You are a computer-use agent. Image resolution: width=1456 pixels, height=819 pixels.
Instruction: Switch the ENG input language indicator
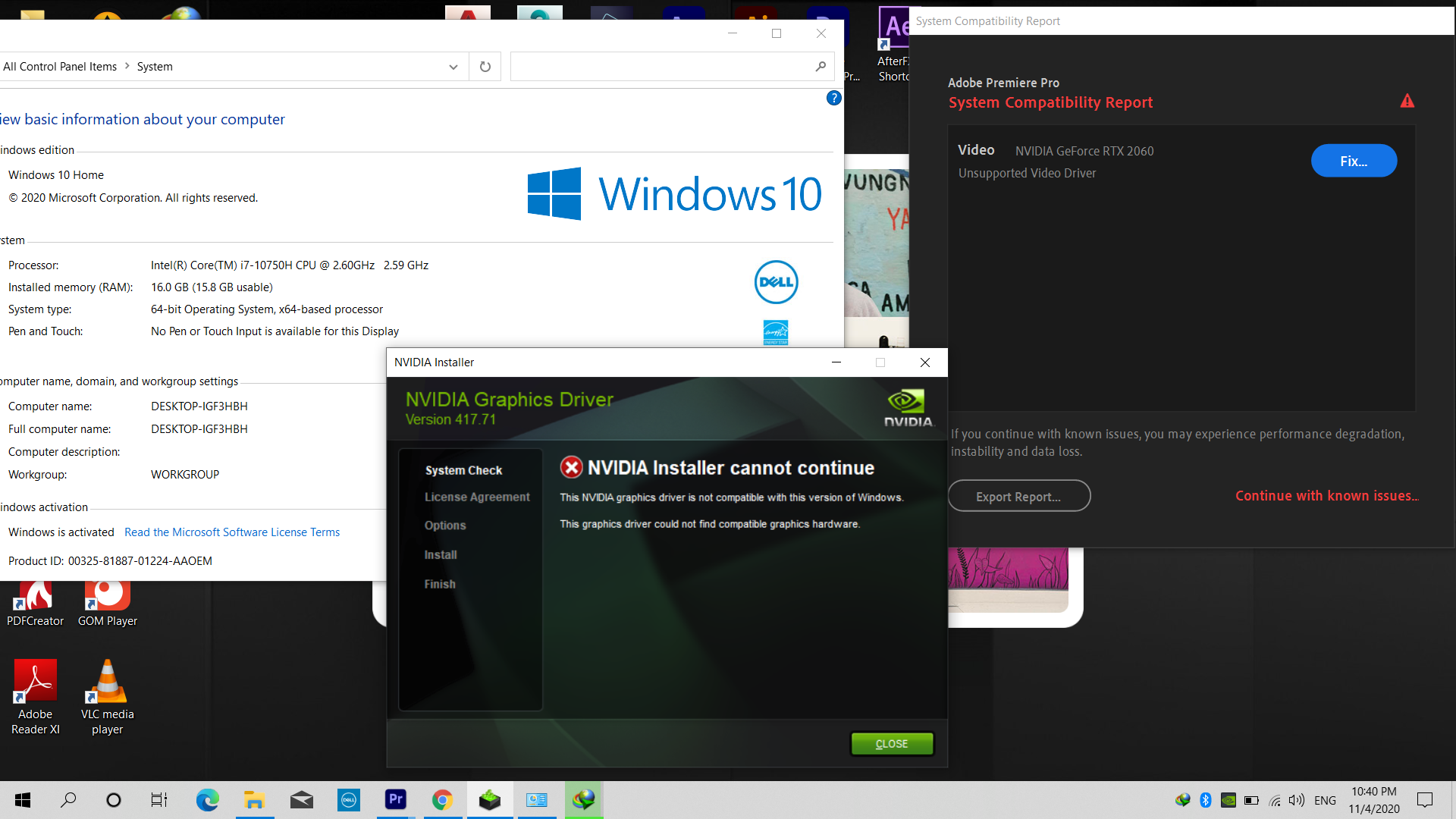(x=1326, y=800)
